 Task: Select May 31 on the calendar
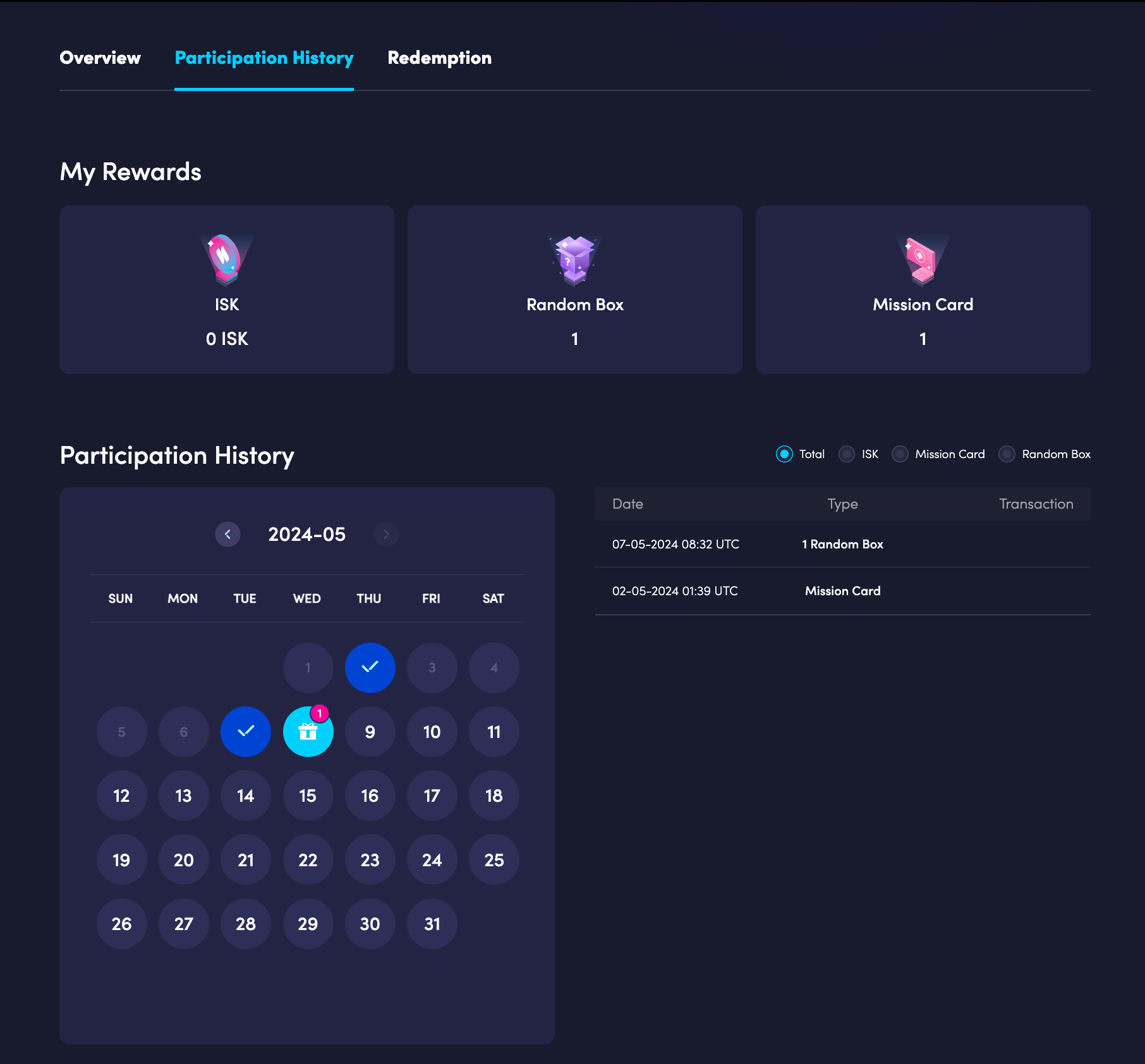point(432,924)
